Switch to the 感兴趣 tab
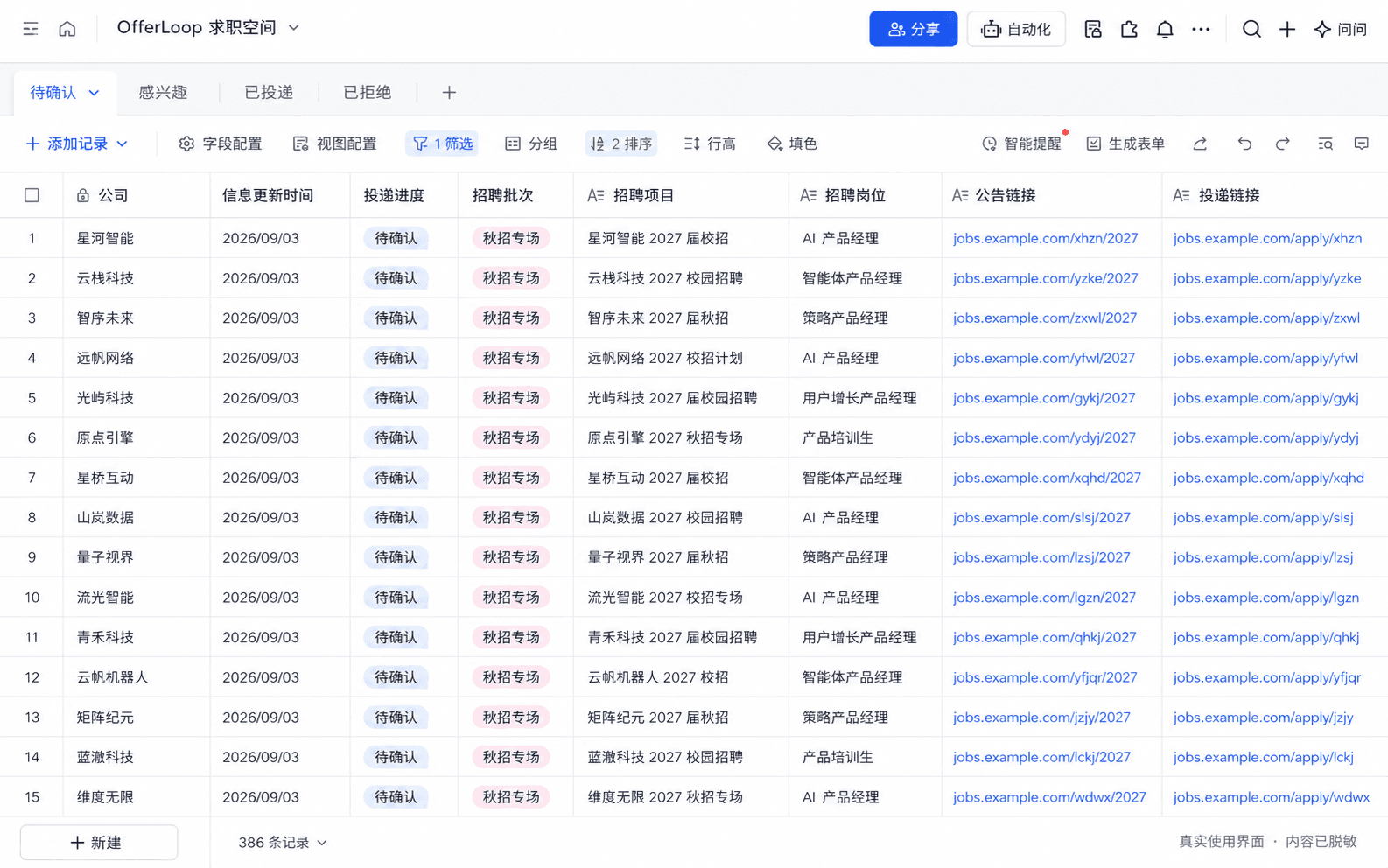Image resolution: width=1388 pixels, height=868 pixels. 163,92
